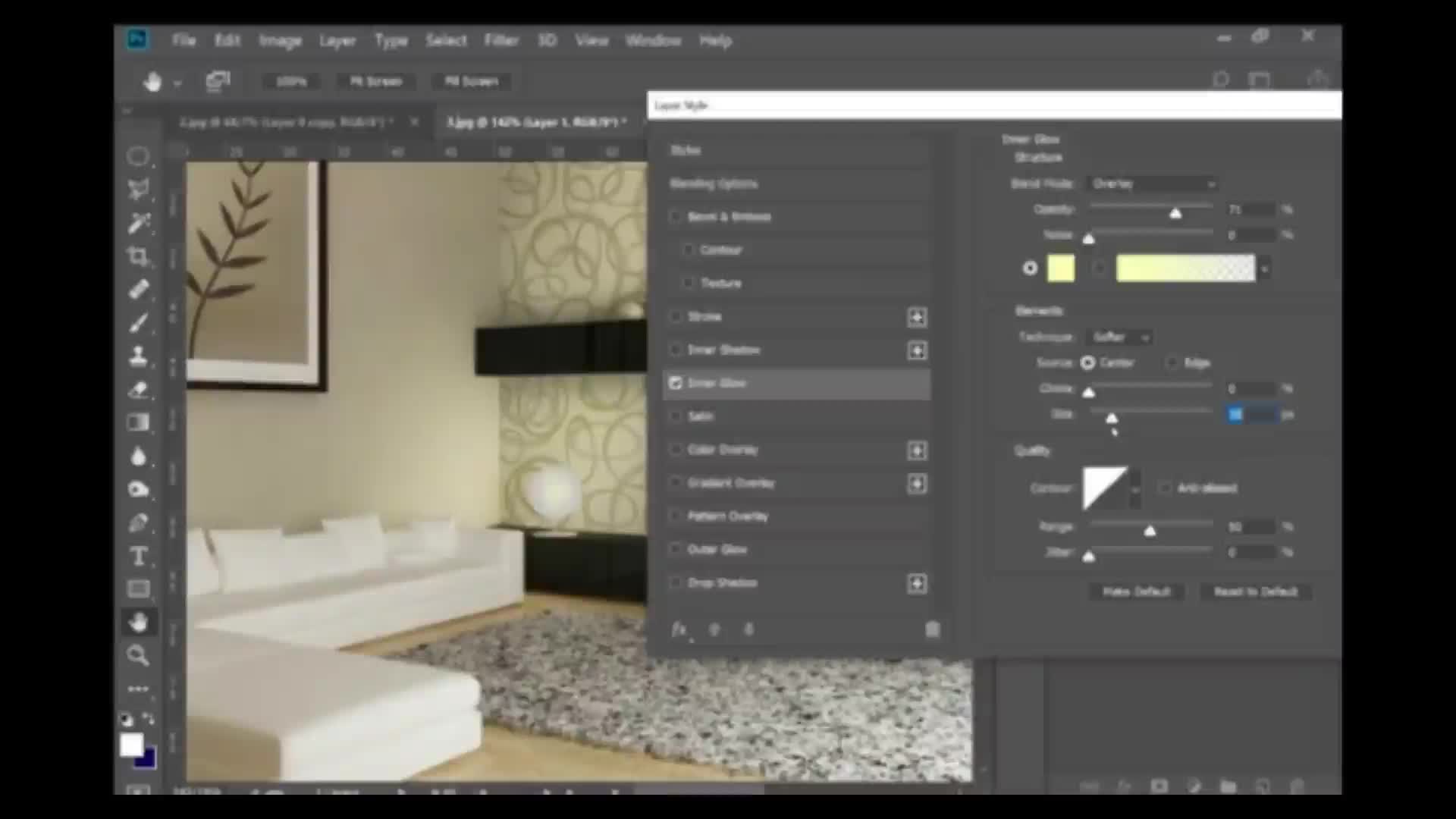Viewport: 1456px width, 819px height.
Task: Select the Clone Stamp tool
Action: click(x=138, y=356)
